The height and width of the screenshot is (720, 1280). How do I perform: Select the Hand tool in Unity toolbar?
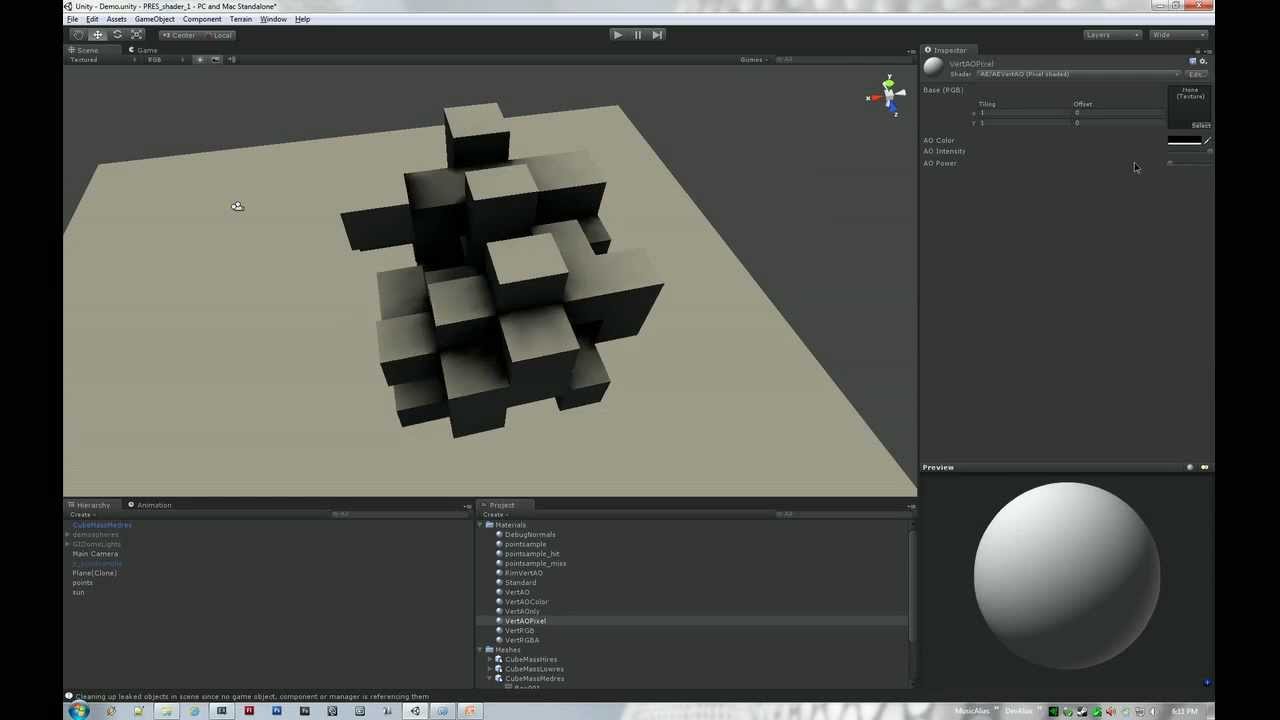pos(79,35)
